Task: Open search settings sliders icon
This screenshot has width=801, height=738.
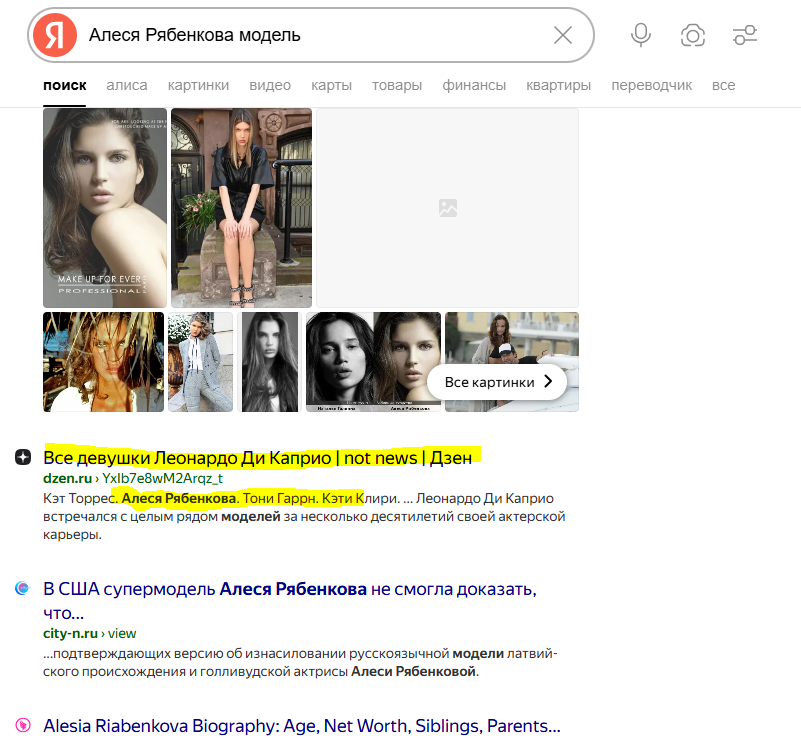Action: pos(745,35)
